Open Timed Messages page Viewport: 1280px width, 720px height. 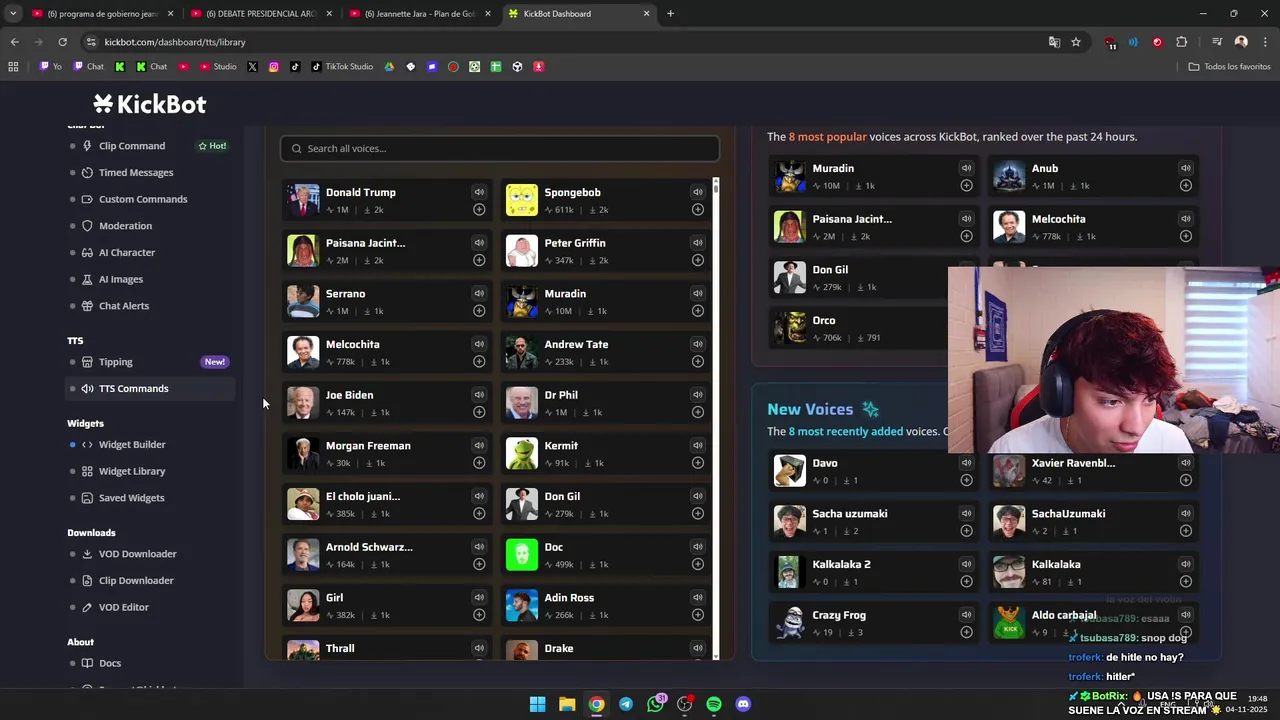(x=136, y=172)
